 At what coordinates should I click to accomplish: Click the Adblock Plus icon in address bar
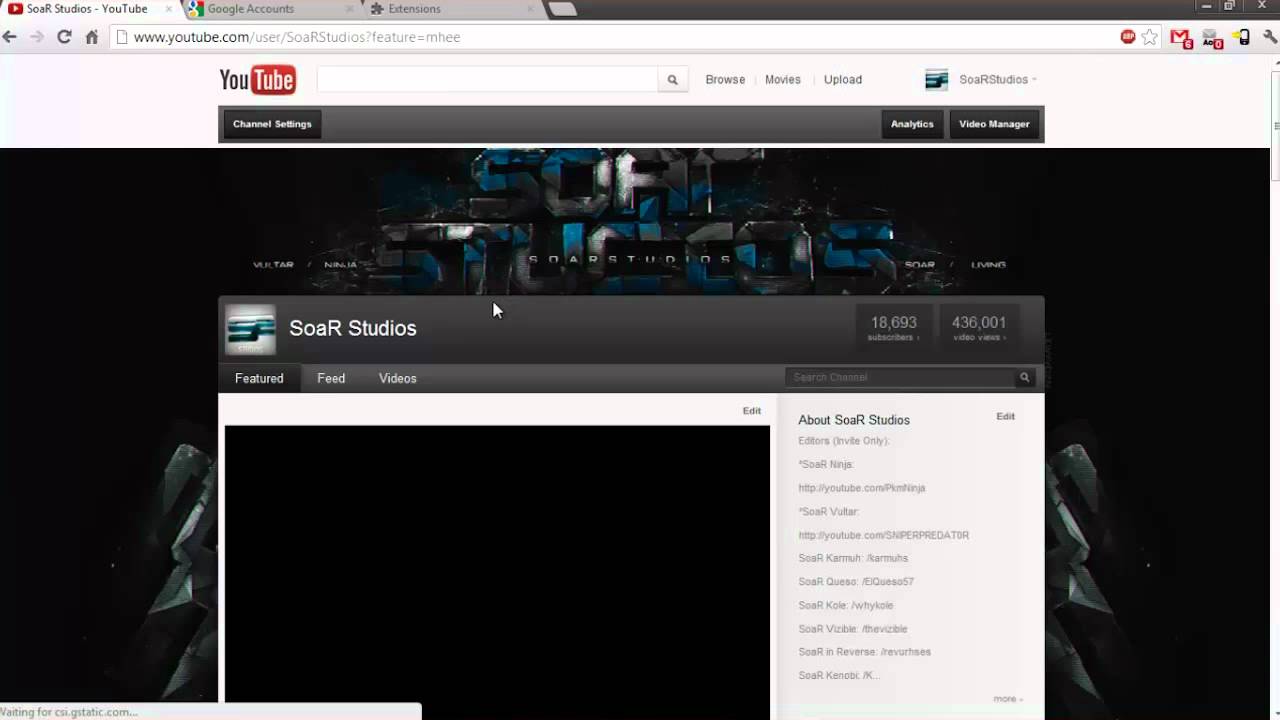click(1128, 37)
